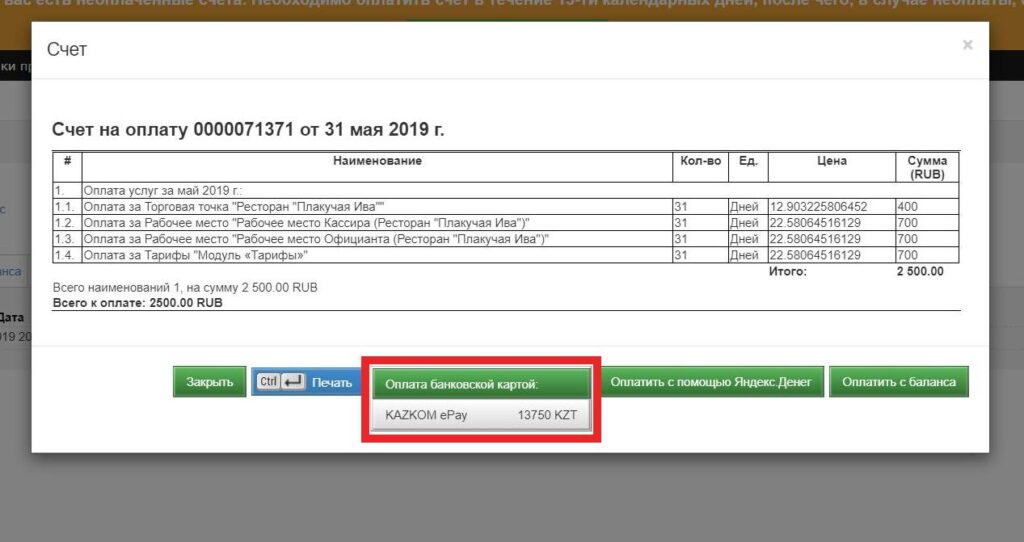Click the green Закрыть button
The width and height of the screenshot is (1024, 542).
point(209,382)
